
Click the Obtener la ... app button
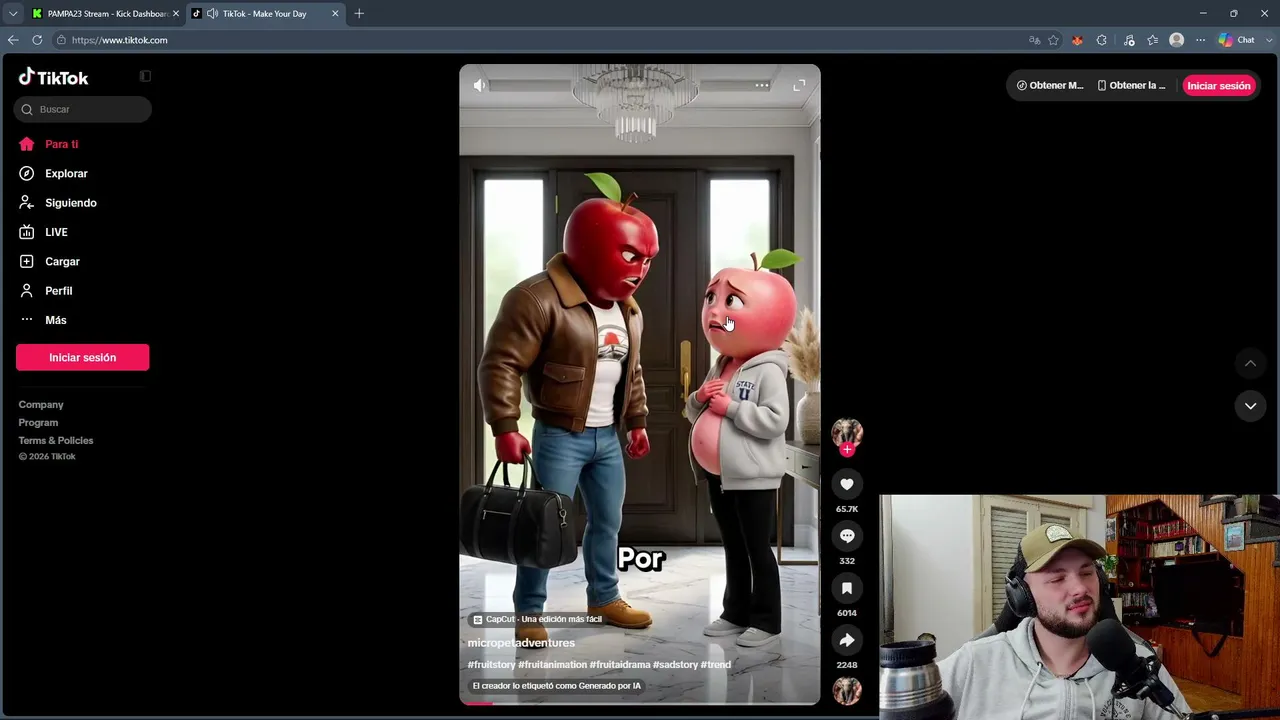[1132, 85]
